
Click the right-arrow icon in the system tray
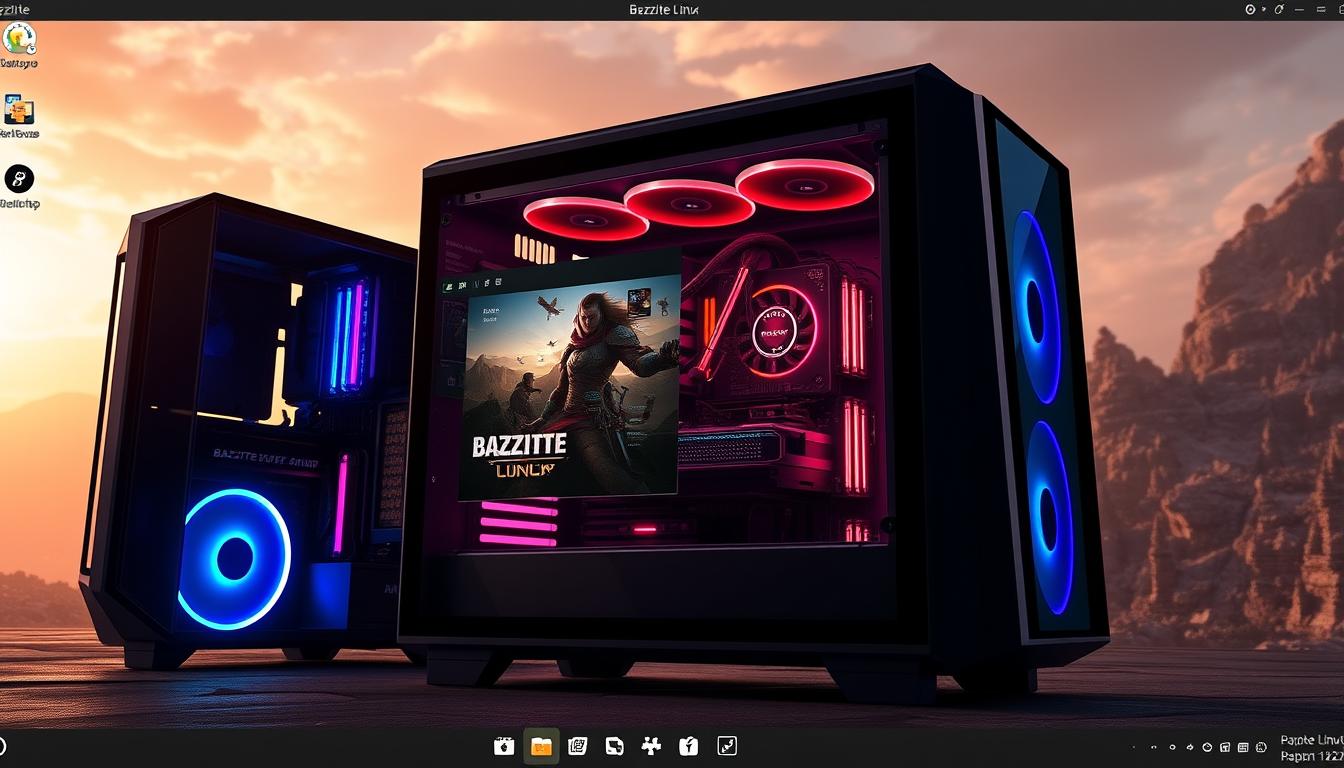click(x=1190, y=747)
